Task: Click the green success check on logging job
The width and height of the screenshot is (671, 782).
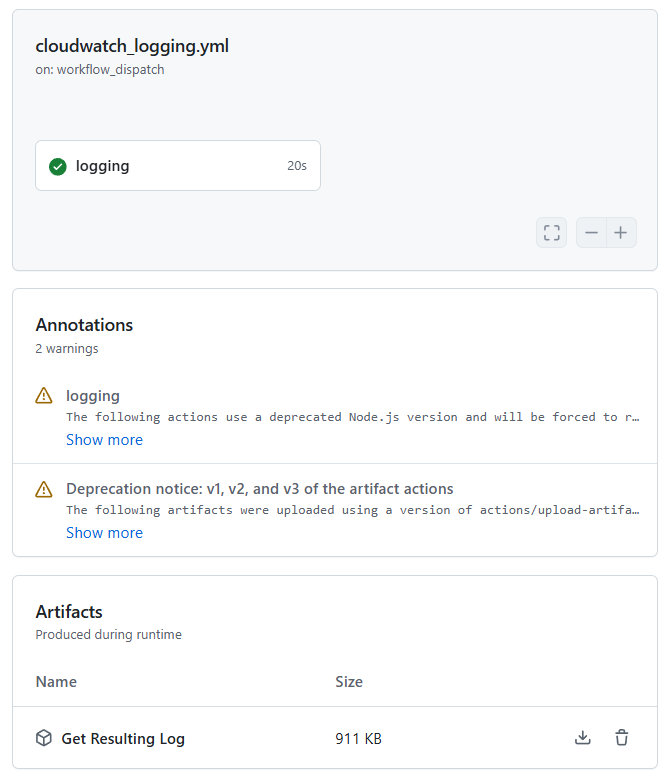Action: pos(58,167)
